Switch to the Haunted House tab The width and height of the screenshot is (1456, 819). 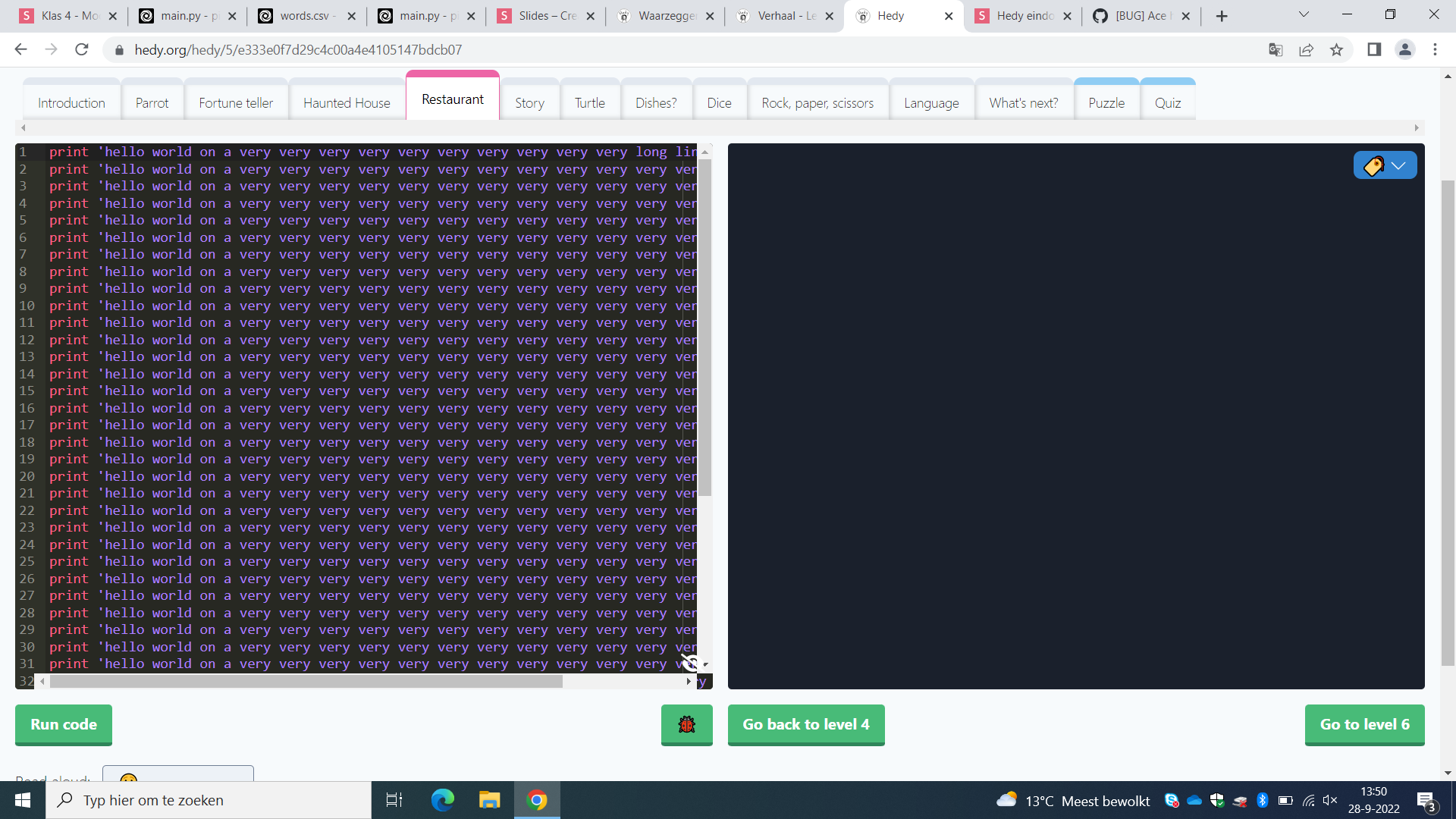pyautogui.click(x=347, y=103)
